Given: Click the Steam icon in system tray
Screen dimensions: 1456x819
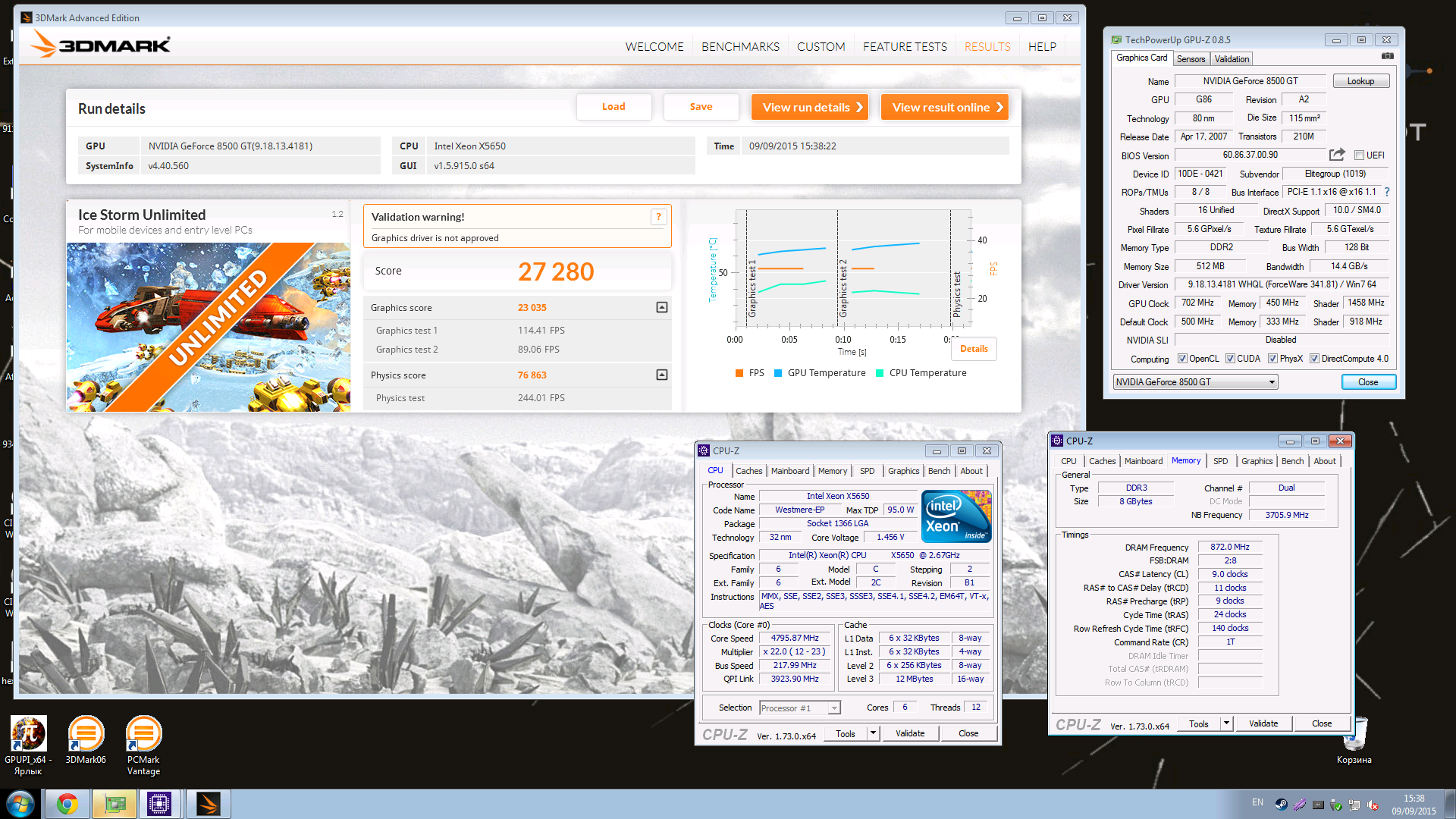Looking at the screenshot, I should pyautogui.click(x=1281, y=805).
